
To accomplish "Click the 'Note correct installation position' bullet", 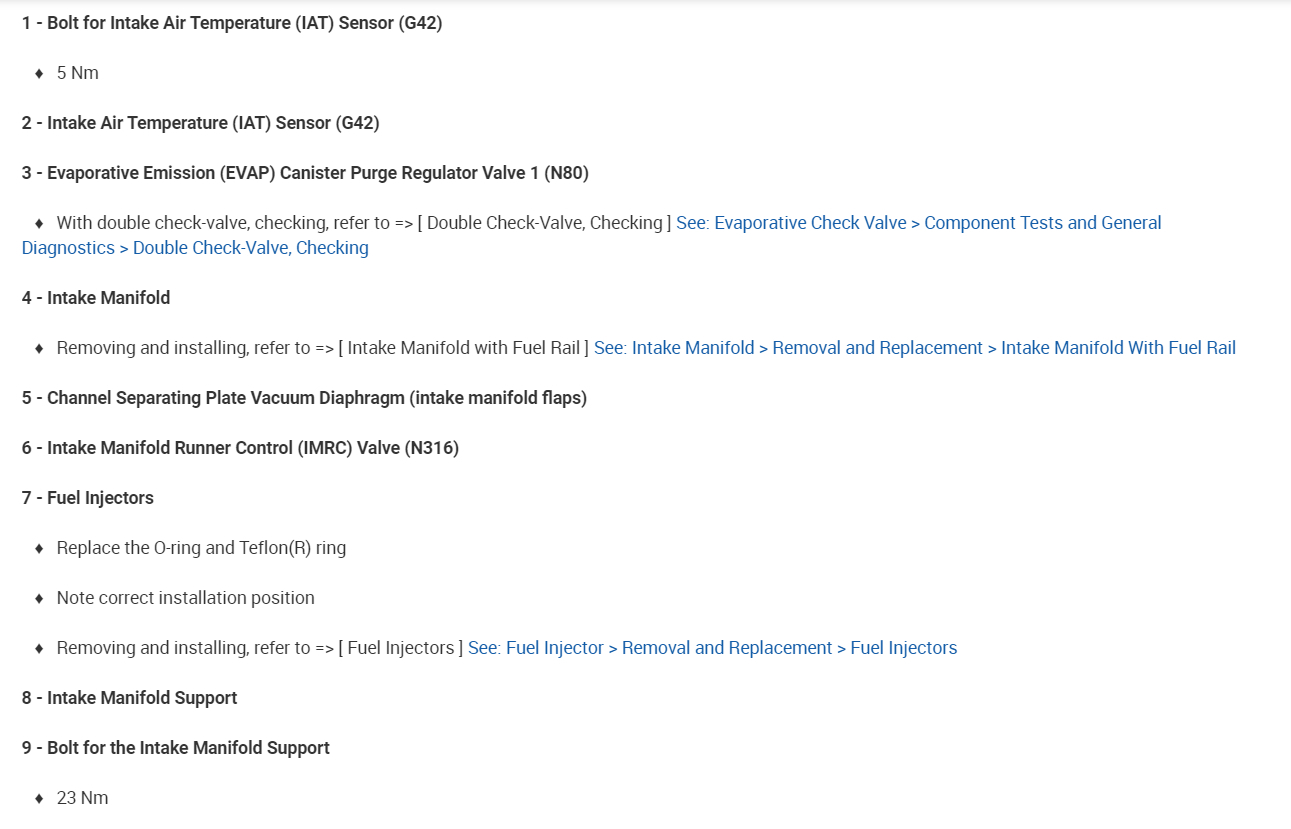I will [185, 598].
